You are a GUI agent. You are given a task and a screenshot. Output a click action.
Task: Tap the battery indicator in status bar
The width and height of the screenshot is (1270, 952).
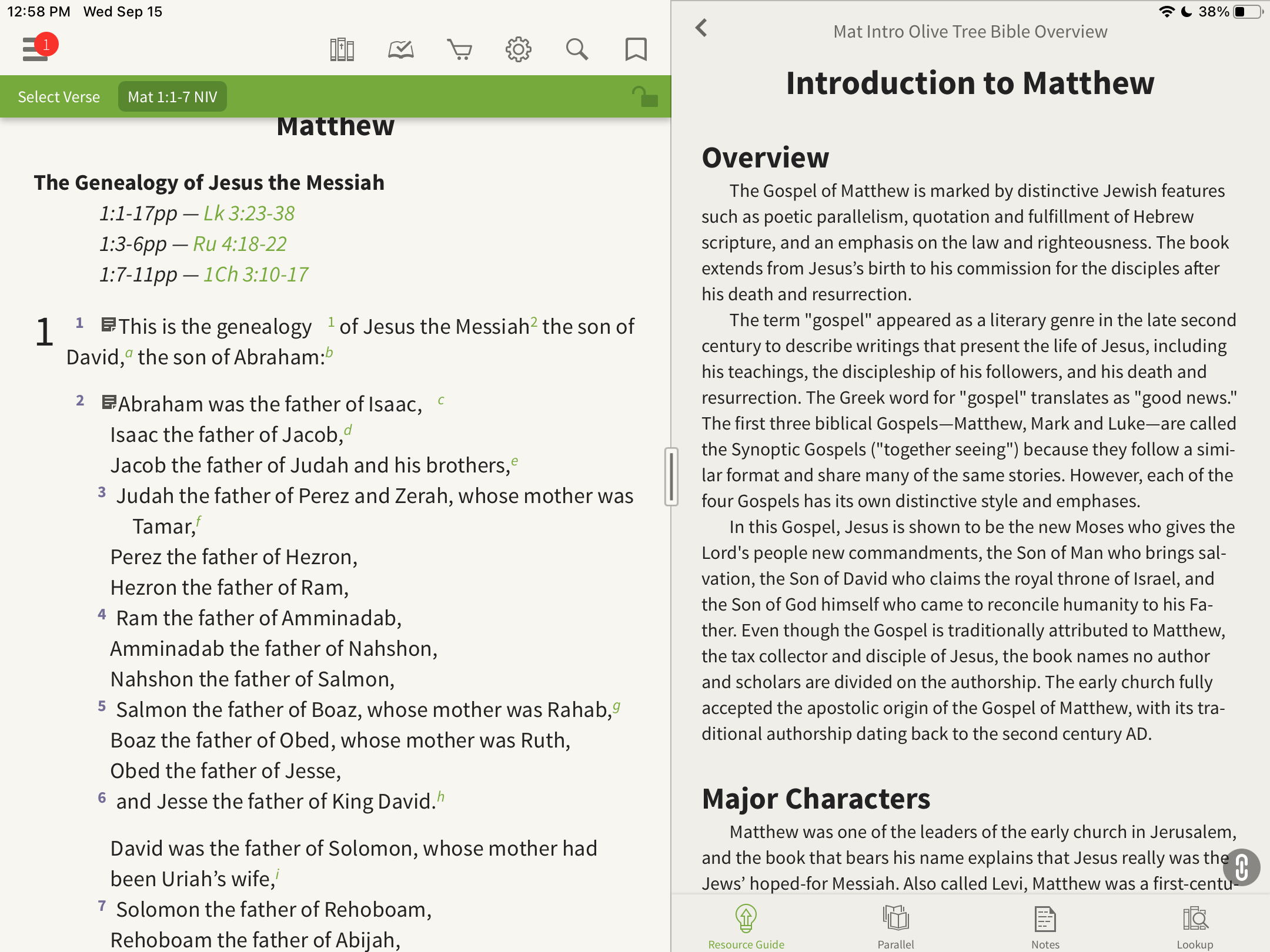[x=1248, y=12]
